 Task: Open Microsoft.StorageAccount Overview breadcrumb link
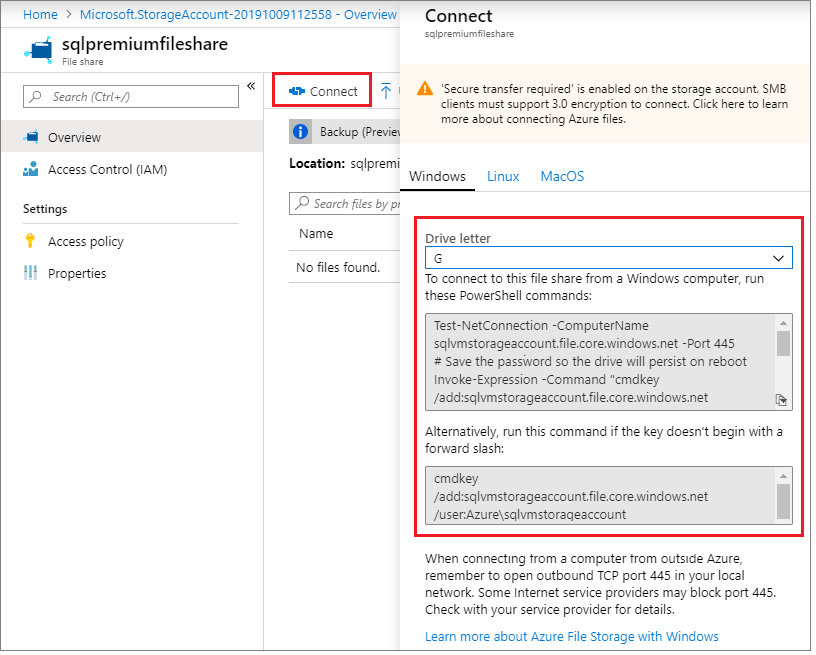pos(238,15)
